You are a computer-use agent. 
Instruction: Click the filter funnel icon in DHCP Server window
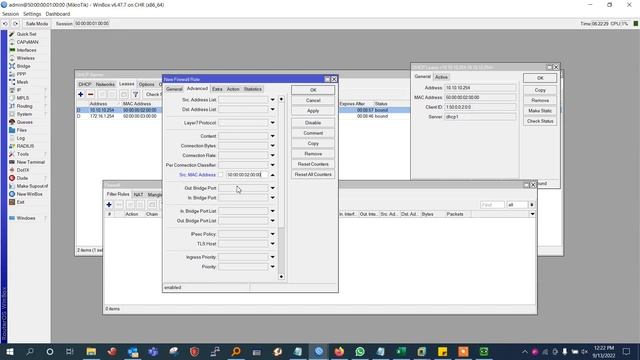click(x=136, y=94)
